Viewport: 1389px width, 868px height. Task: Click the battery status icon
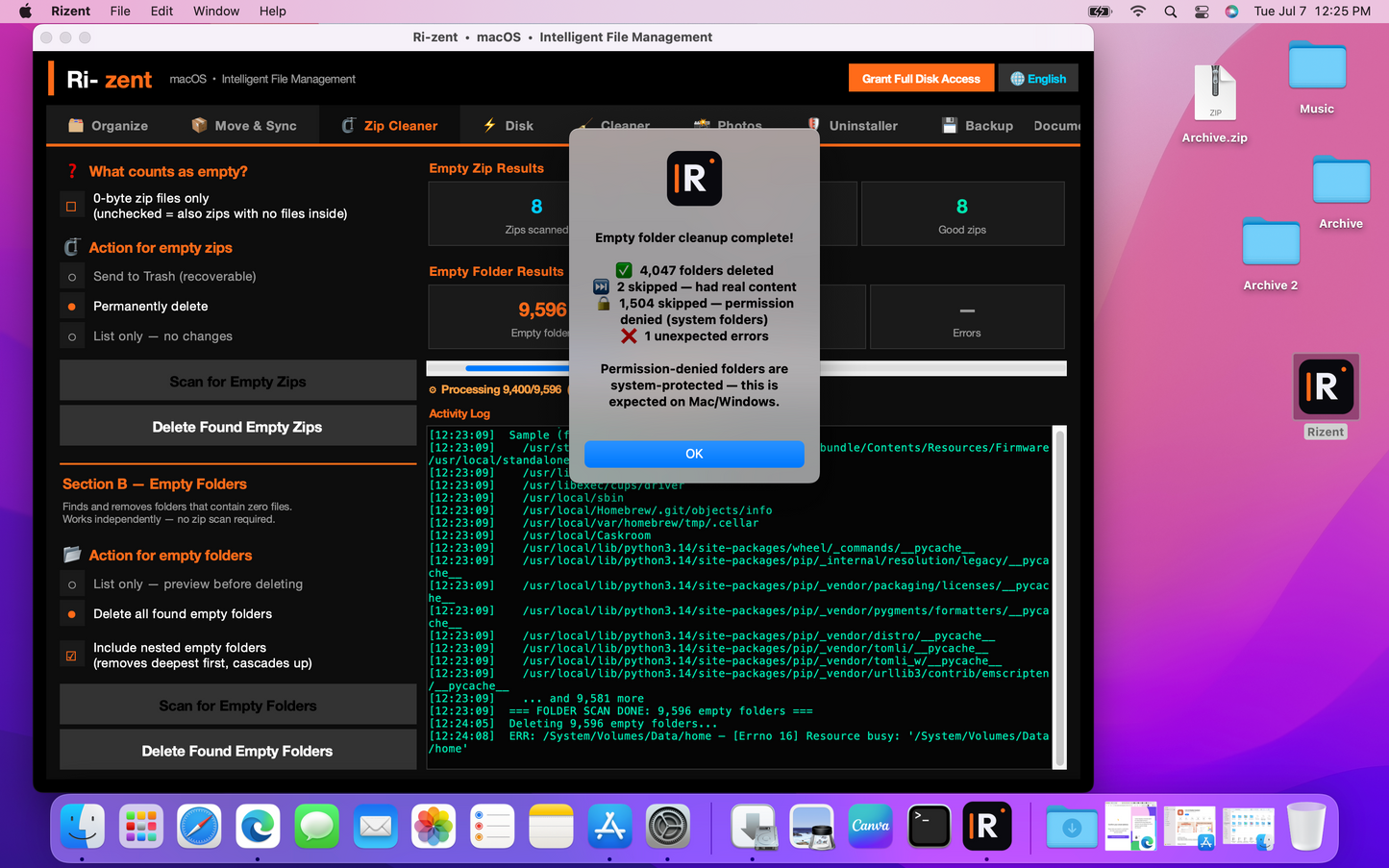(1100, 12)
